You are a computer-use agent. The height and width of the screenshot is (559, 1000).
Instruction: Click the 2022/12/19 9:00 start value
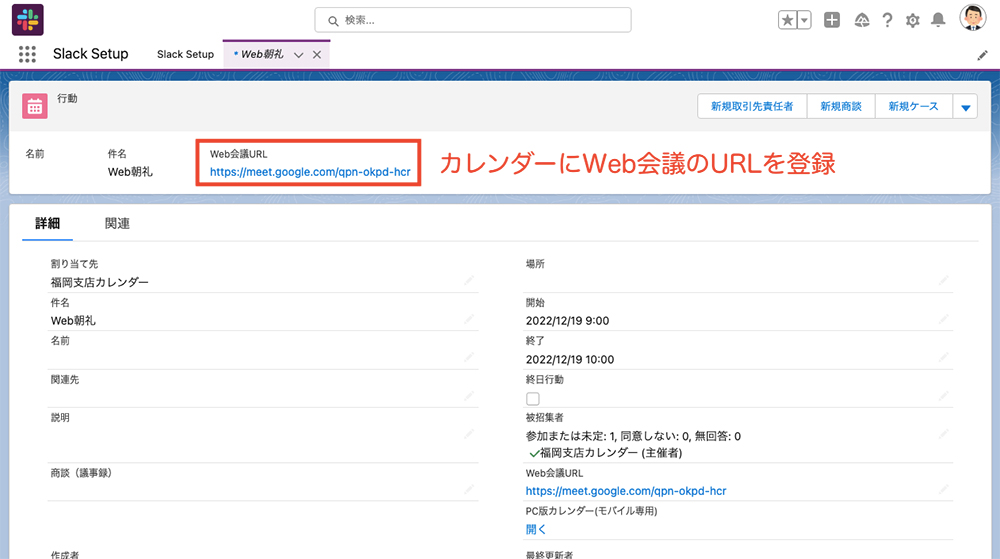(x=567, y=321)
